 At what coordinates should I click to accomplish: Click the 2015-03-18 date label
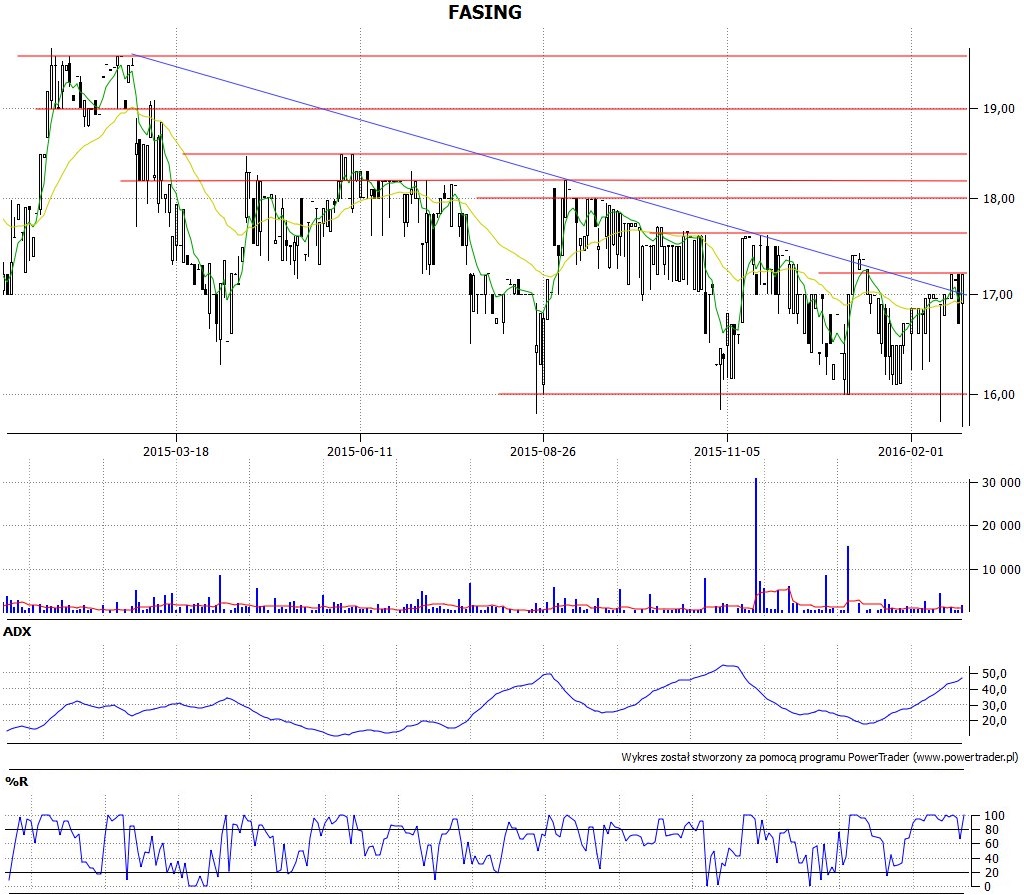(x=176, y=451)
